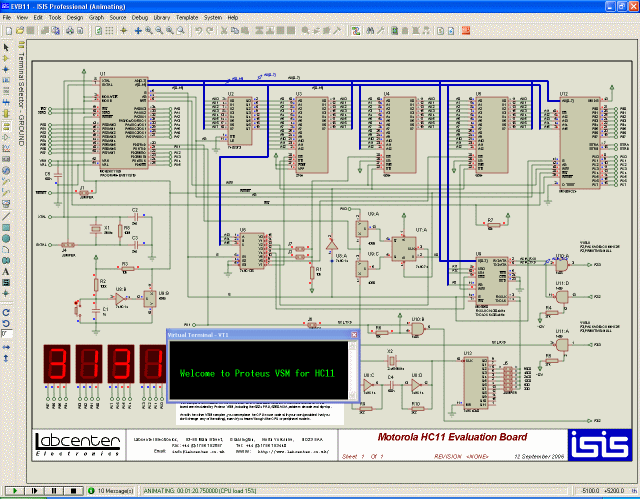Click the GROUND terminal selector entry
Screen dimensions: 640x499
tap(20, 125)
